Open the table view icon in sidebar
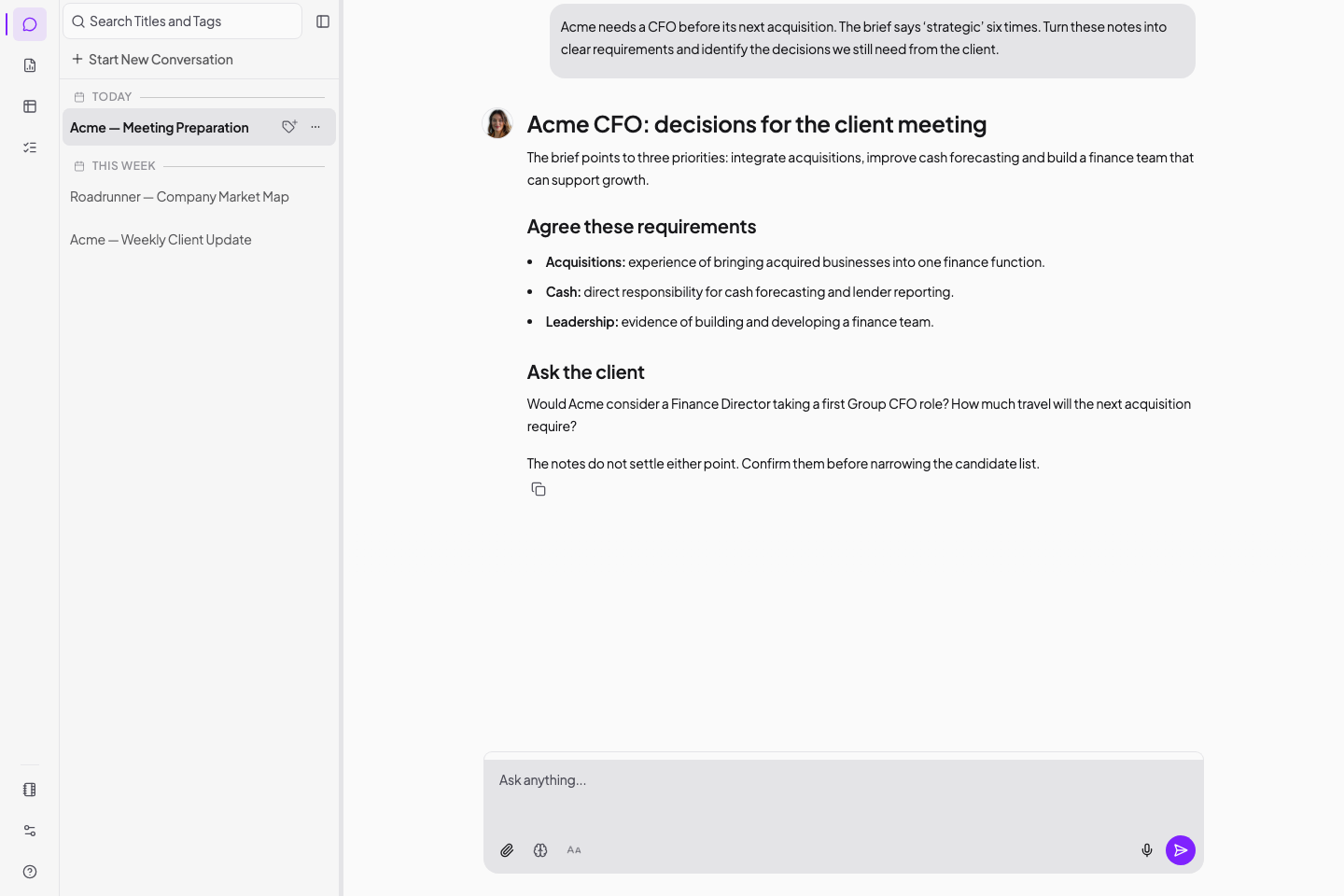 (30, 106)
